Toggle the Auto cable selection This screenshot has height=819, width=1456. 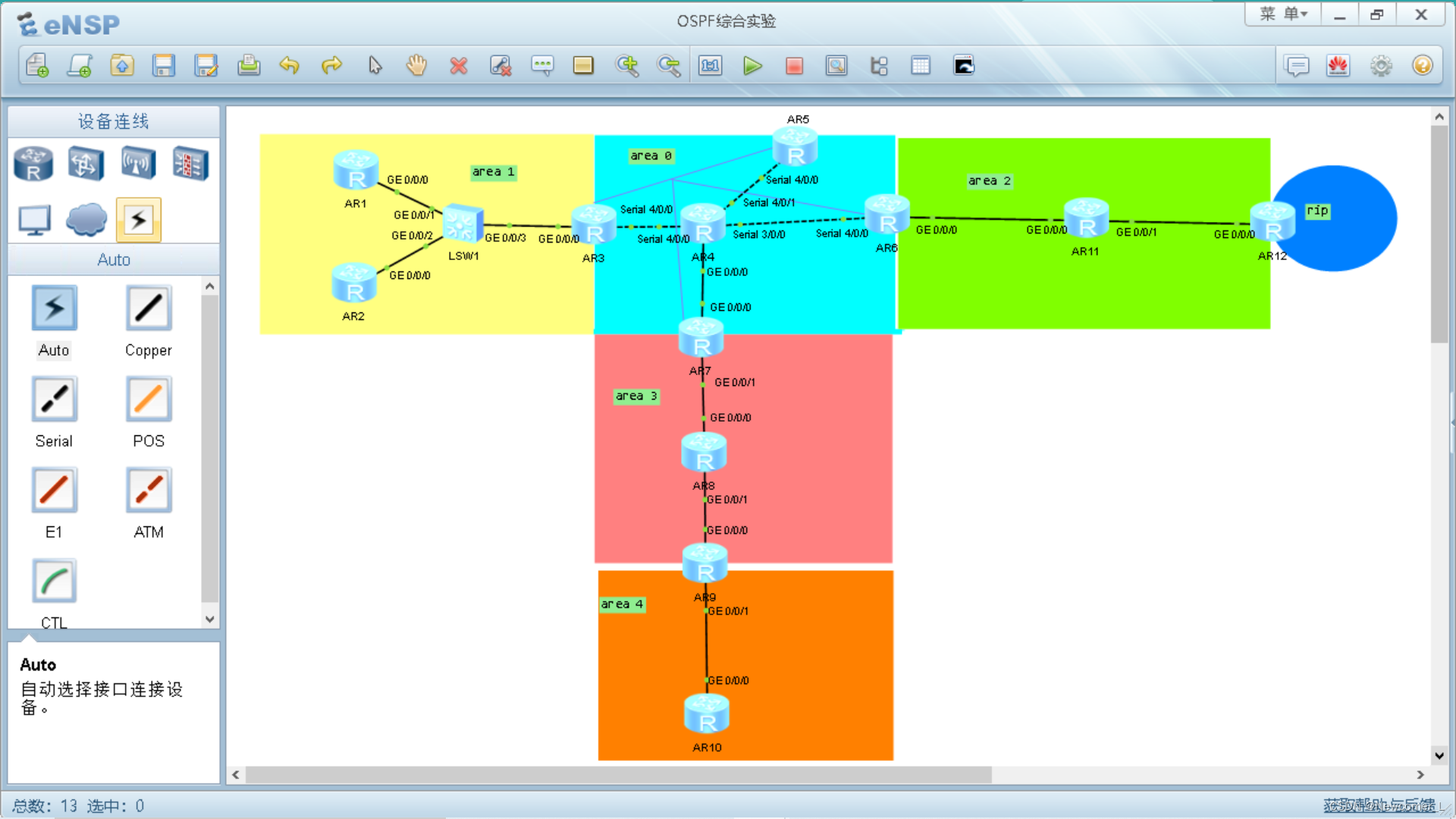pyautogui.click(x=54, y=309)
